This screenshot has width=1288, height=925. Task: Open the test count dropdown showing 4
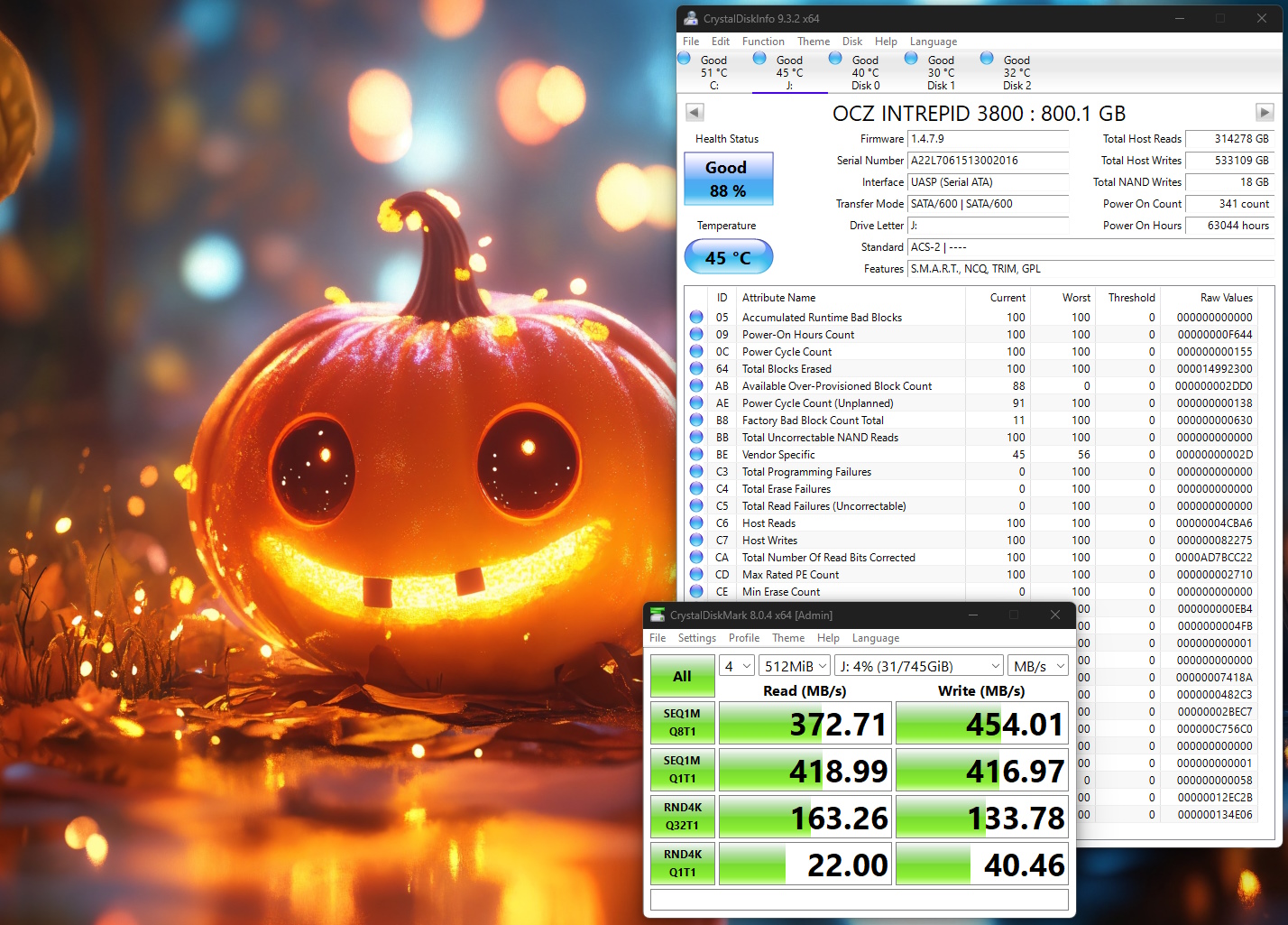(736, 666)
